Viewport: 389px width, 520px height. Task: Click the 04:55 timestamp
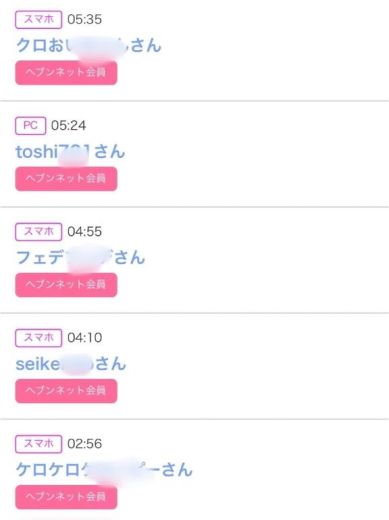click(85, 231)
